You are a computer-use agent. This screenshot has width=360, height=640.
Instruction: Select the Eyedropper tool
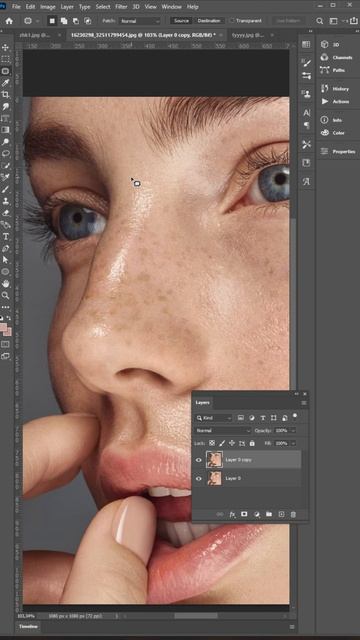5,83
